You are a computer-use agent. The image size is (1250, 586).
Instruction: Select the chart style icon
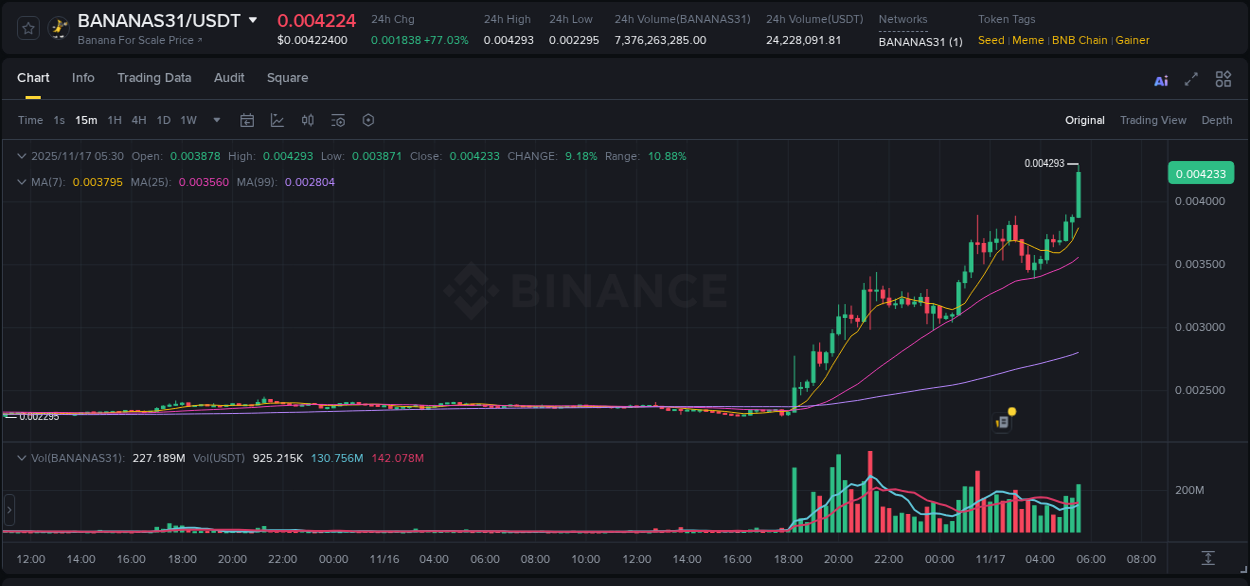(x=276, y=120)
